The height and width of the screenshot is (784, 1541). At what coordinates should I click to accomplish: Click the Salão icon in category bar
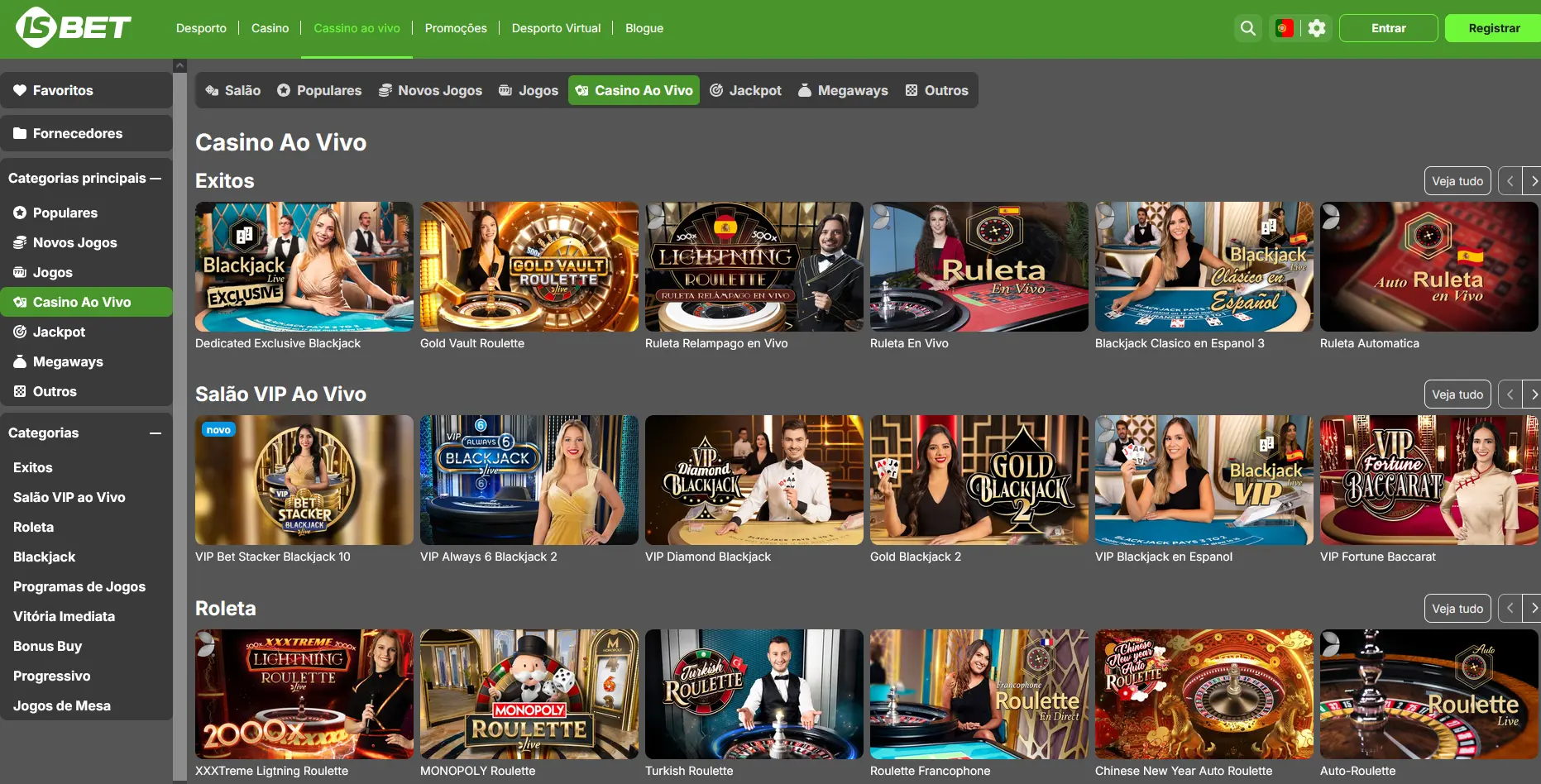pos(212,90)
